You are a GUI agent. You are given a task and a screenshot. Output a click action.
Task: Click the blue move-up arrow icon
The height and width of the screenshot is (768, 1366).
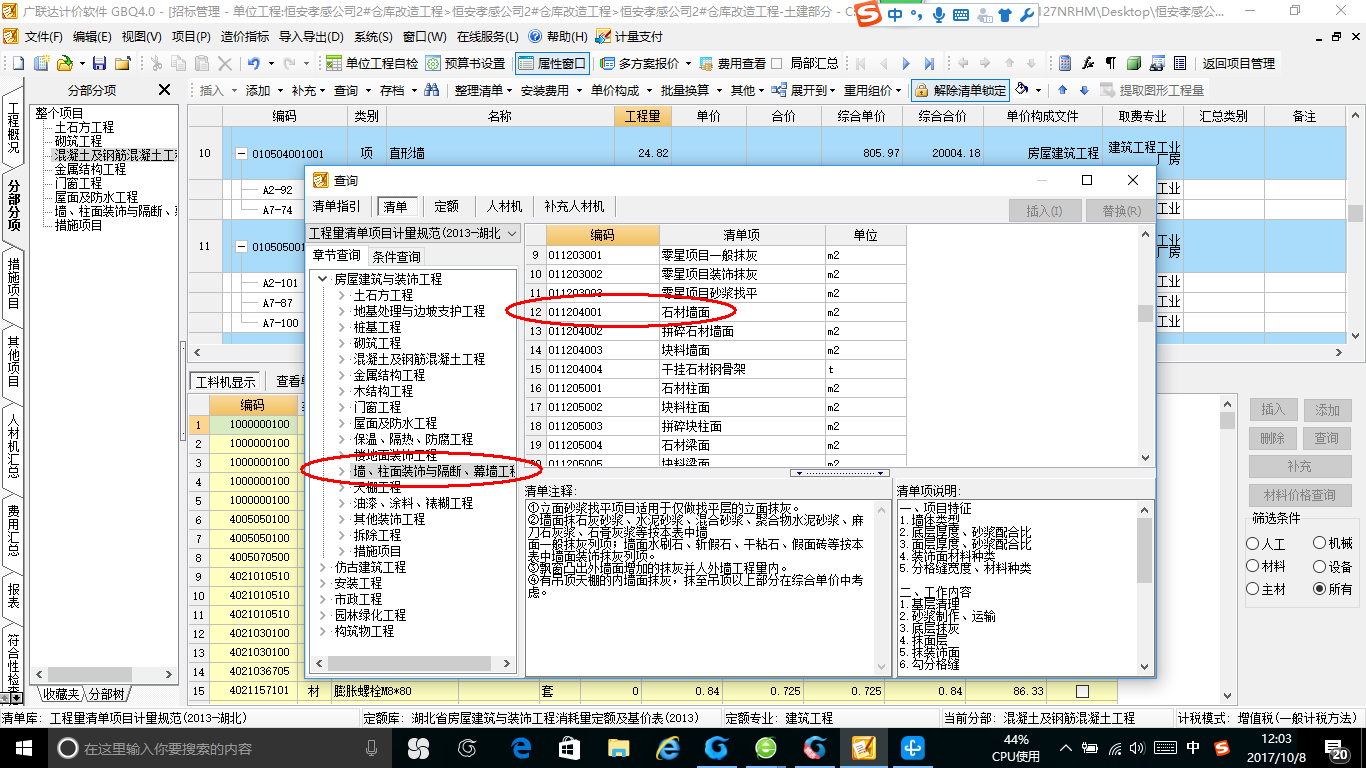pyautogui.click(x=1063, y=90)
